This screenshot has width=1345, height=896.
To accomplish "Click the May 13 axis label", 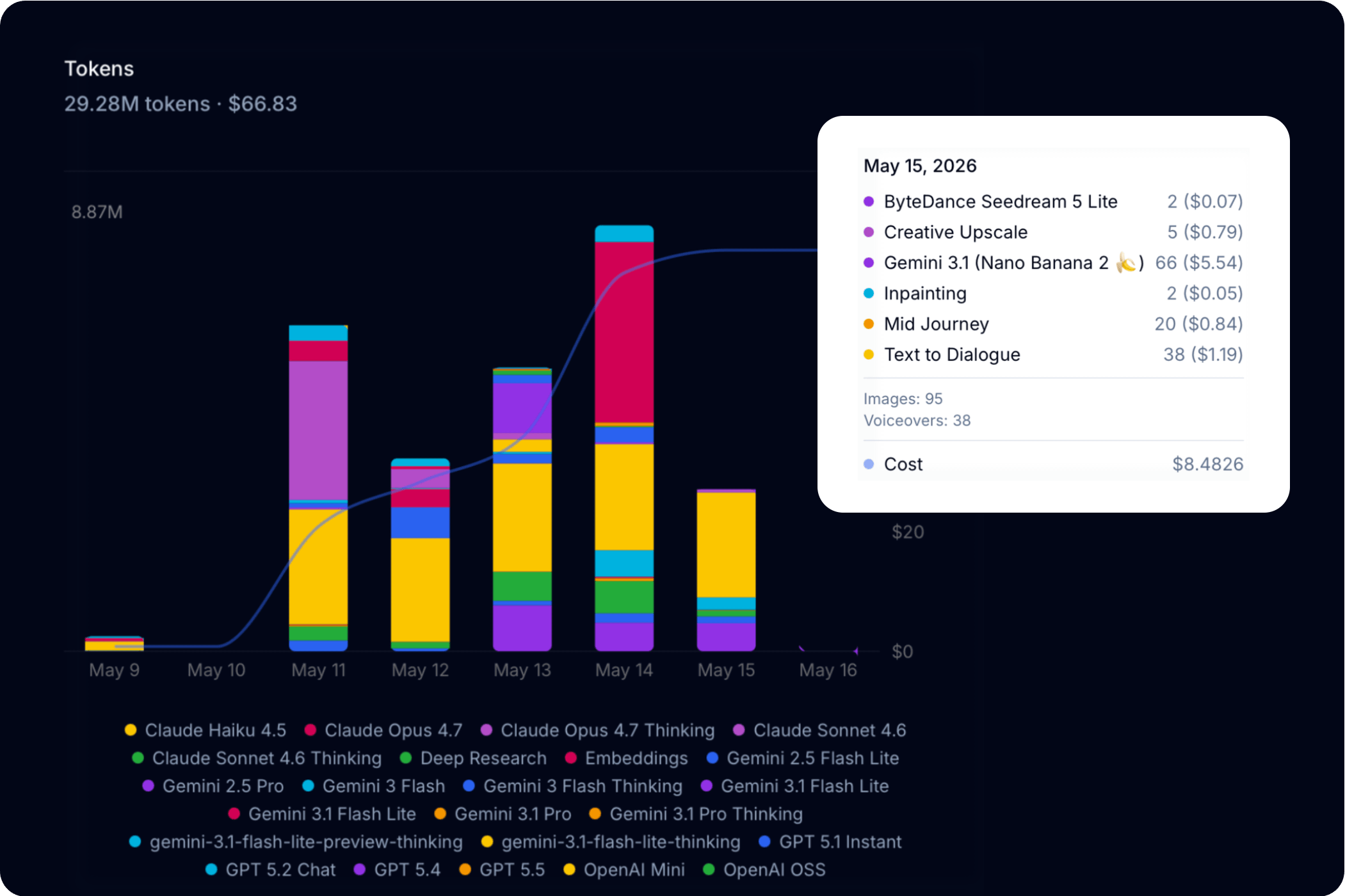I will (x=522, y=670).
